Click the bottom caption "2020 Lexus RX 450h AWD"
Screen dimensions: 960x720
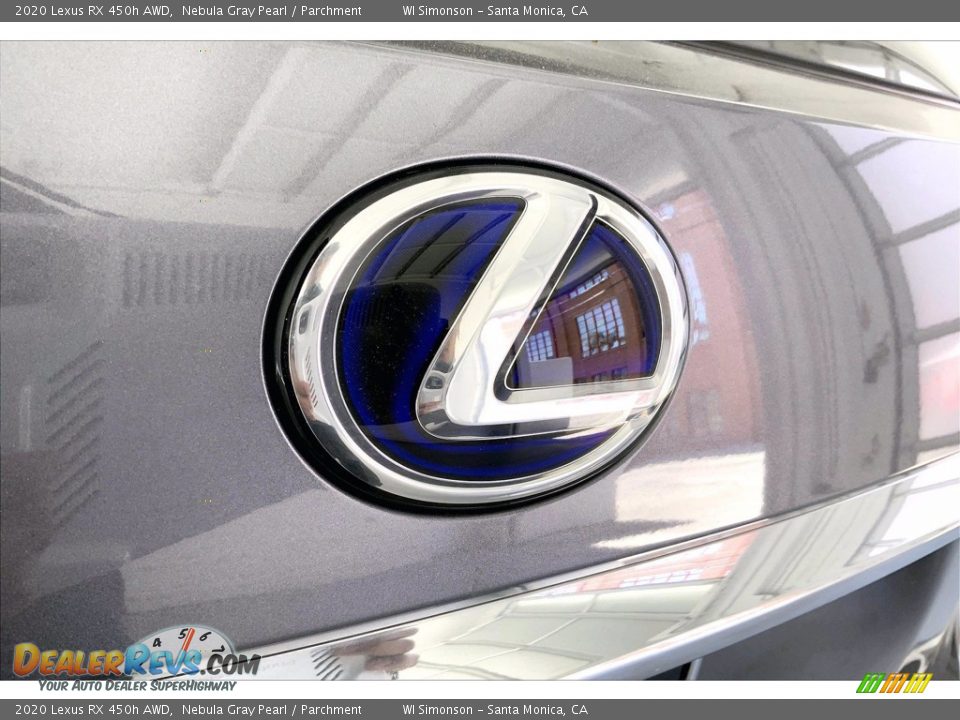[94, 710]
